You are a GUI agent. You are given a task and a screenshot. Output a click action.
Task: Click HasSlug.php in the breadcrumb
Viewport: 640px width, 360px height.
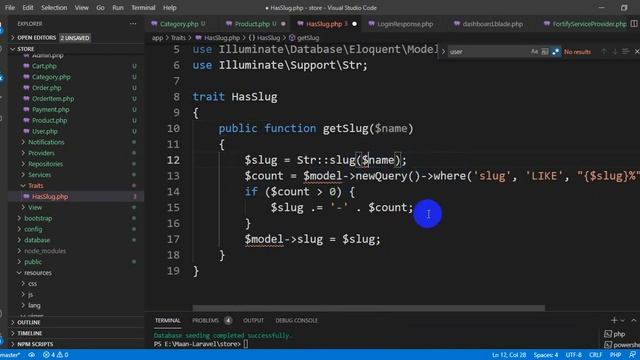(222, 38)
